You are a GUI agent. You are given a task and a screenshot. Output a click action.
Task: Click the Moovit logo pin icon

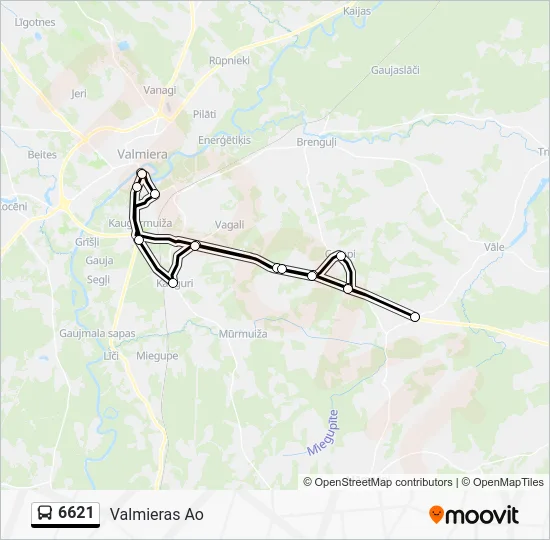(x=435, y=515)
